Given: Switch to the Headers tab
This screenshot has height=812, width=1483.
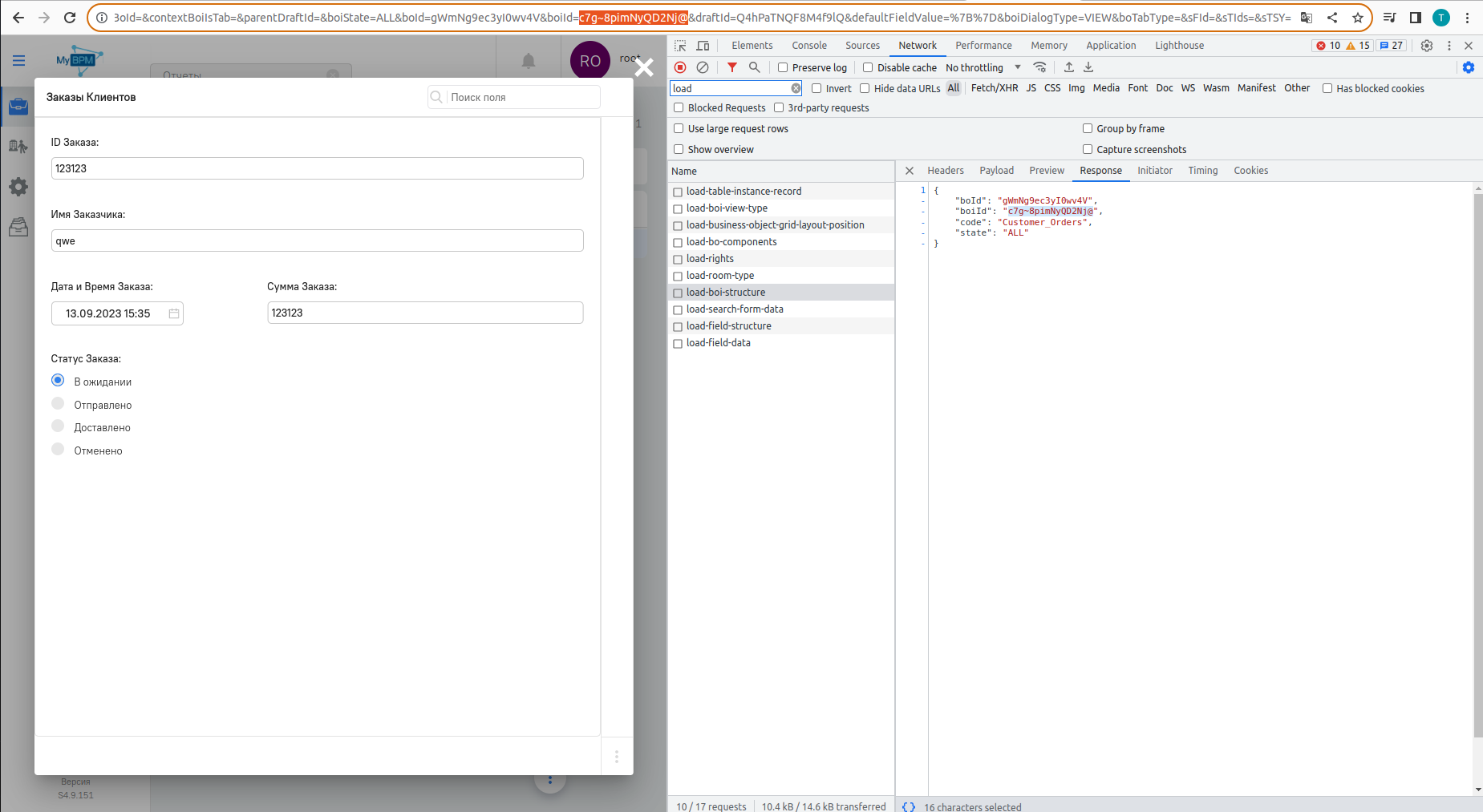Looking at the screenshot, I should click(945, 171).
